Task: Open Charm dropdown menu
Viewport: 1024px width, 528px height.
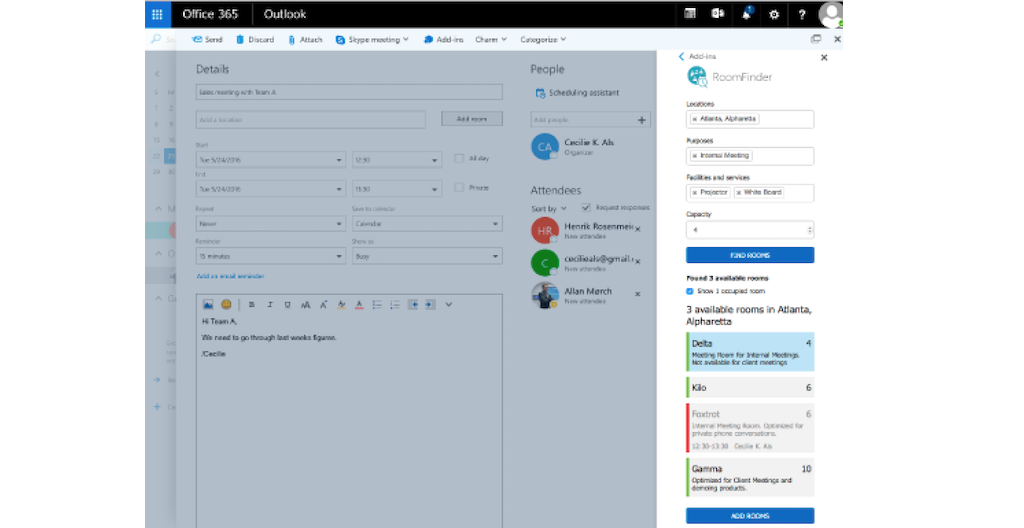Action: pyautogui.click(x=491, y=40)
